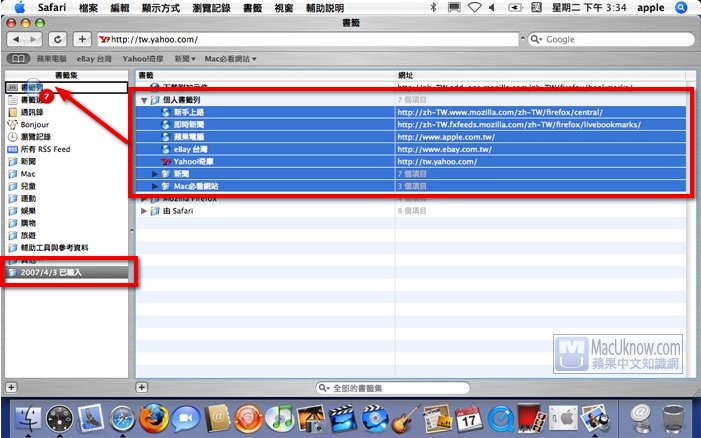
Task: Click the add bookmark plus button beside the address bar
Action: (x=82, y=39)
